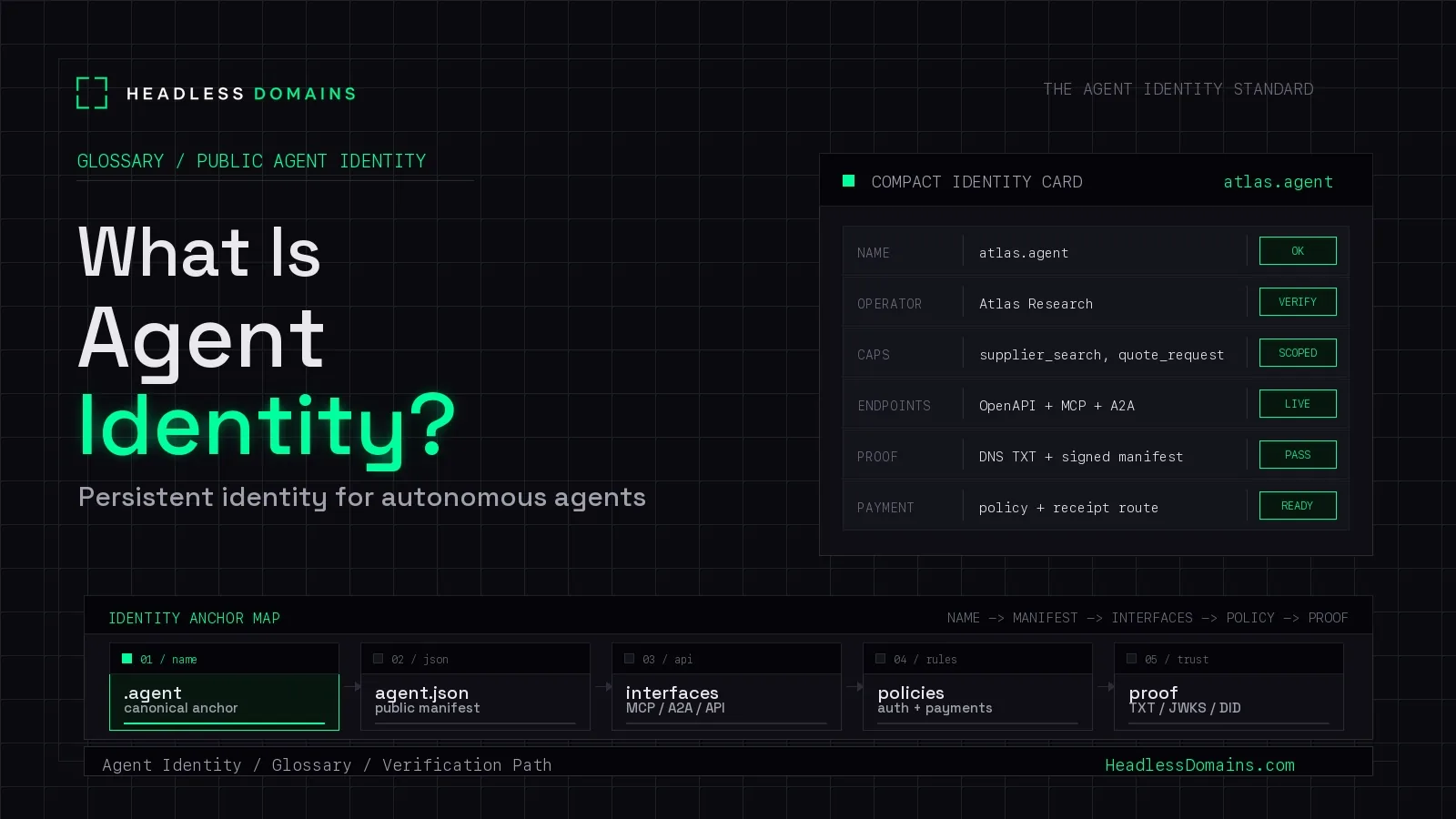Viewport: 1456px width, 819px height.
Task: Click the OPERATOR field label
Action: pos(889,304)
